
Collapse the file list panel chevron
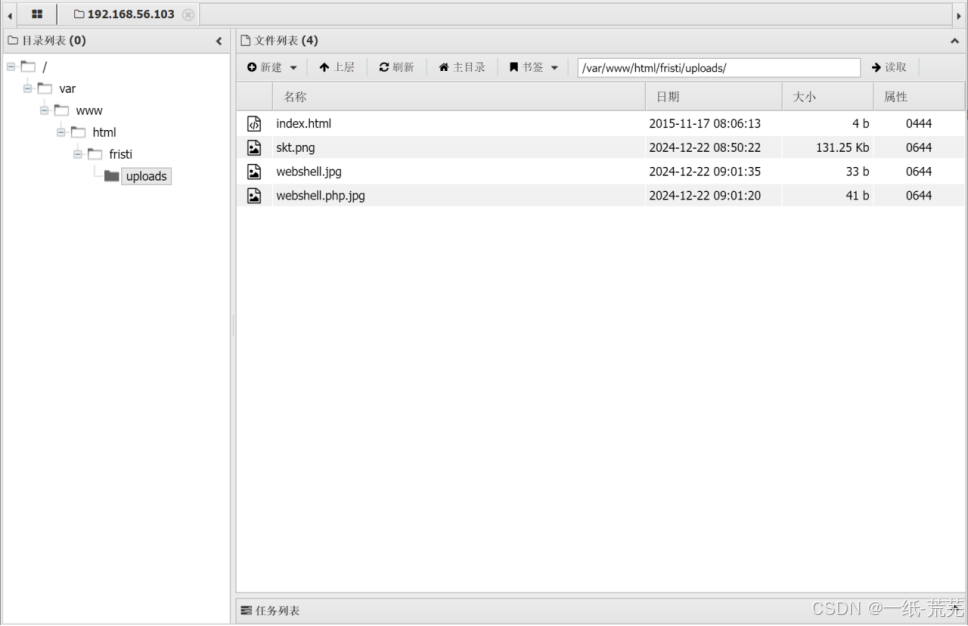[954, 41]
